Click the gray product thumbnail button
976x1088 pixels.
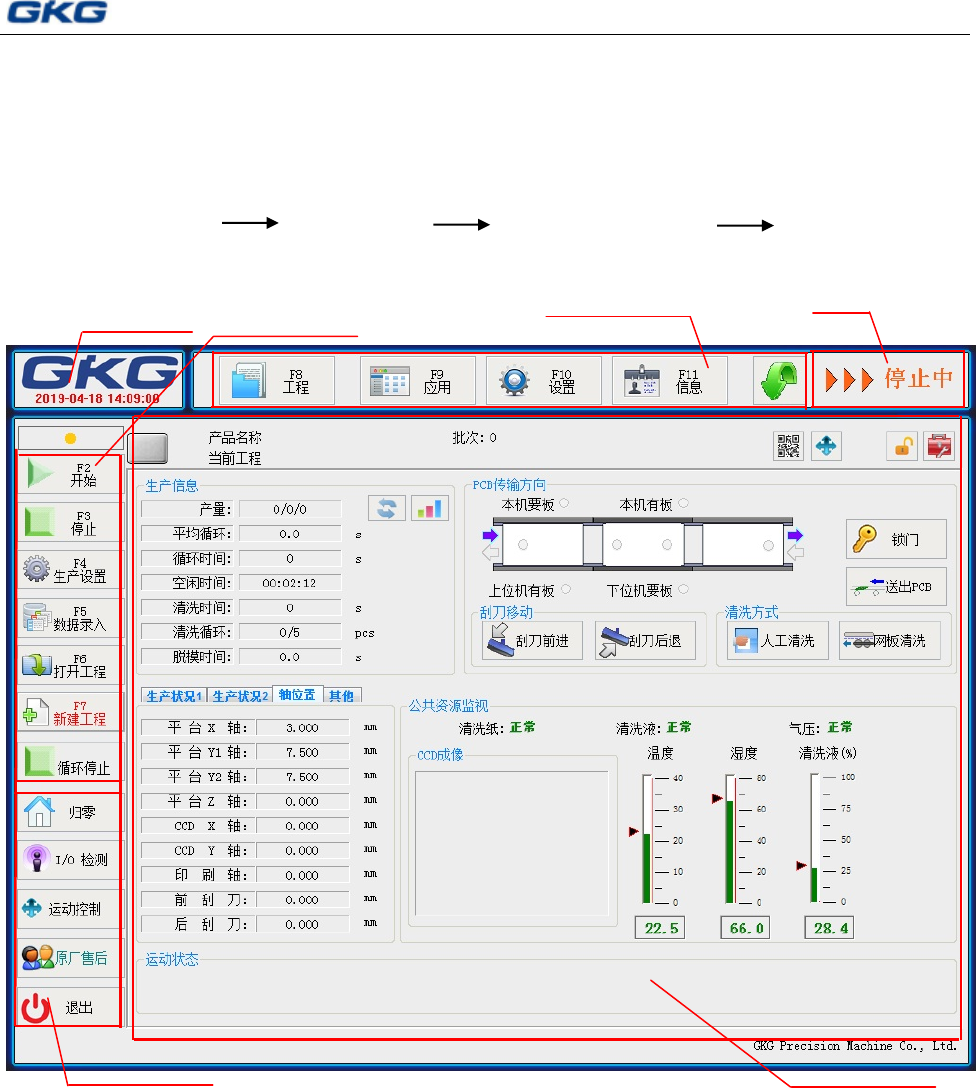148,448
